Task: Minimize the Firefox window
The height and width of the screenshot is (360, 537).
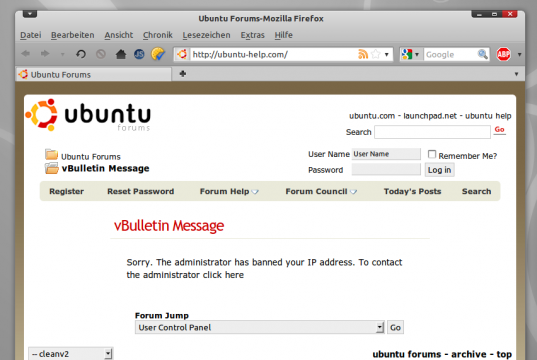Action: [479, 14]
